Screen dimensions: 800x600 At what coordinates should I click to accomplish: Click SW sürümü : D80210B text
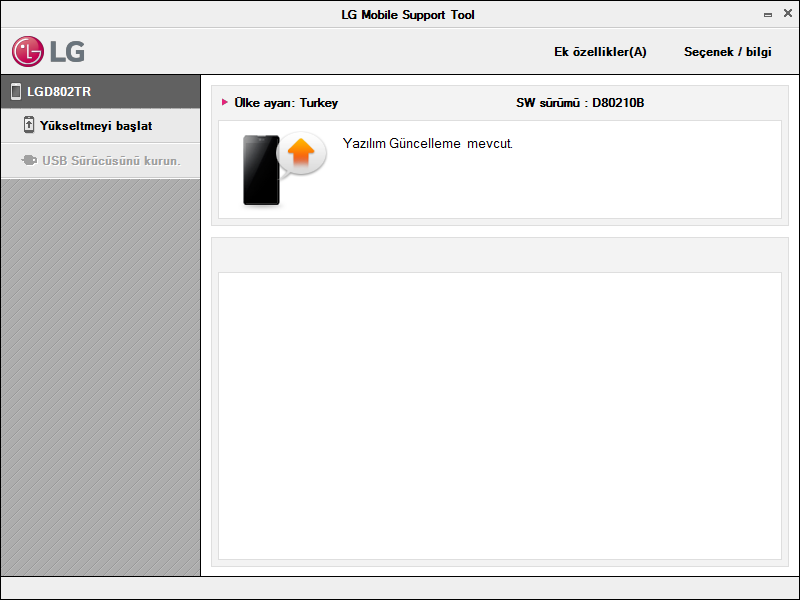click(580, 103)
